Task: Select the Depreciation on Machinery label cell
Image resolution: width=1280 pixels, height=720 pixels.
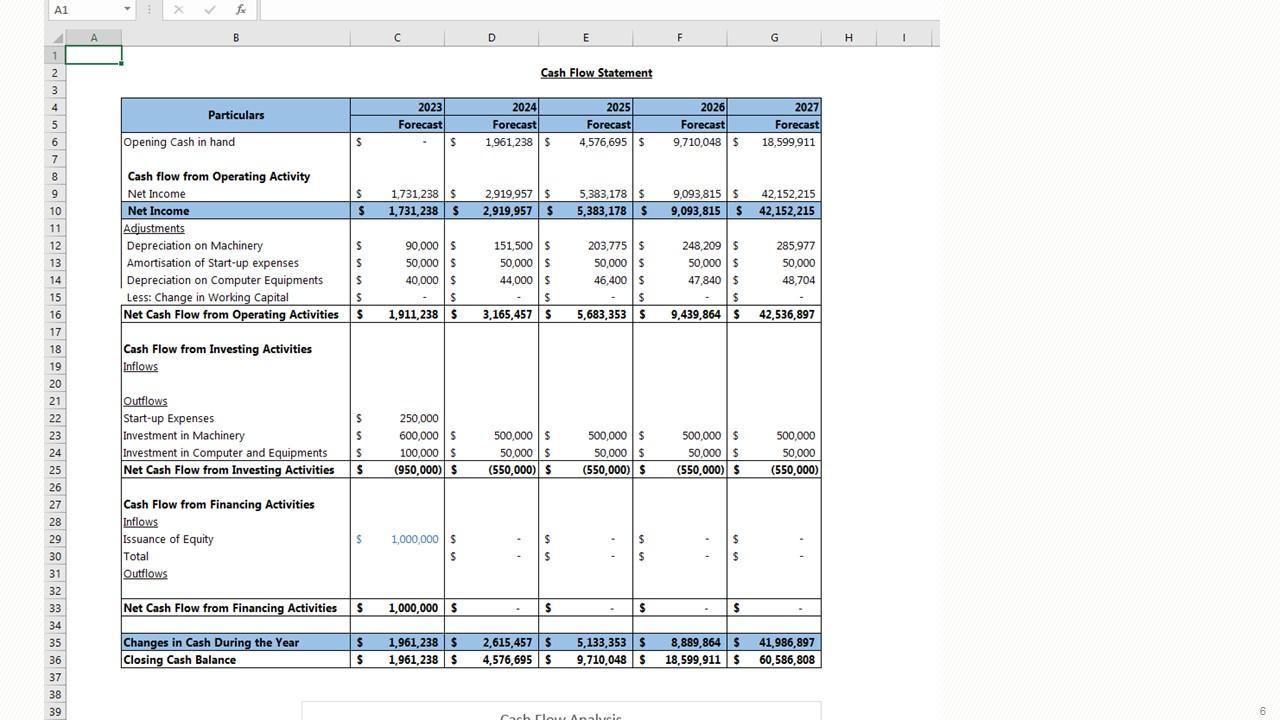Action: (195, 246)
